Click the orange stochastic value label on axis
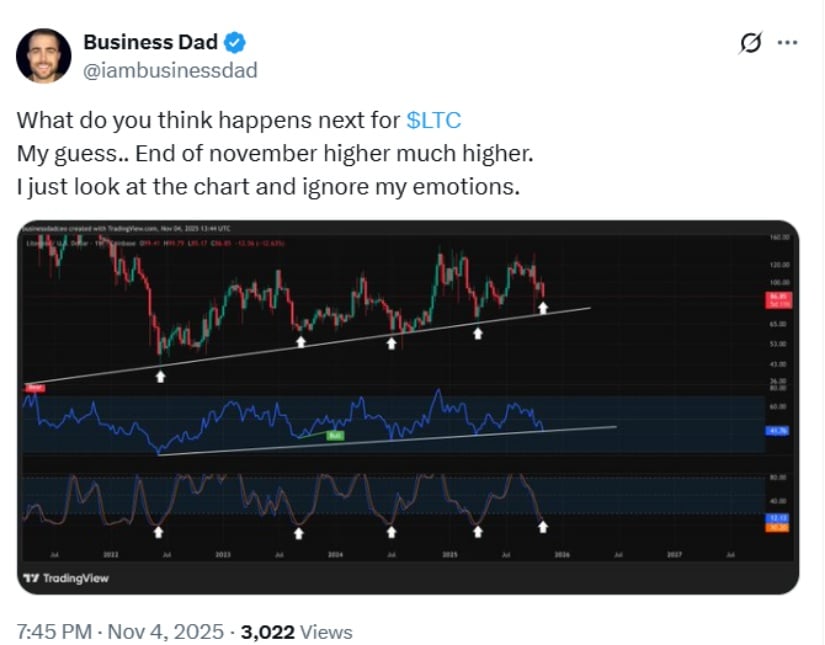 pyautogui.click(x=779, y=527)
